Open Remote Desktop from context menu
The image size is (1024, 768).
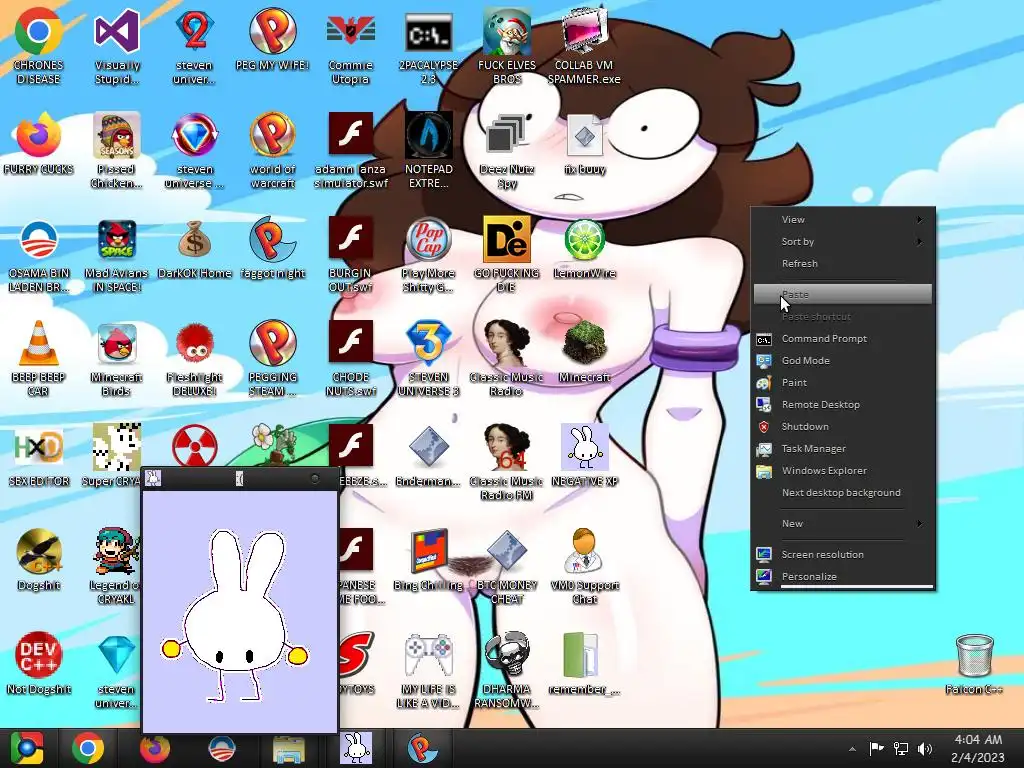(x=842, y=404)
